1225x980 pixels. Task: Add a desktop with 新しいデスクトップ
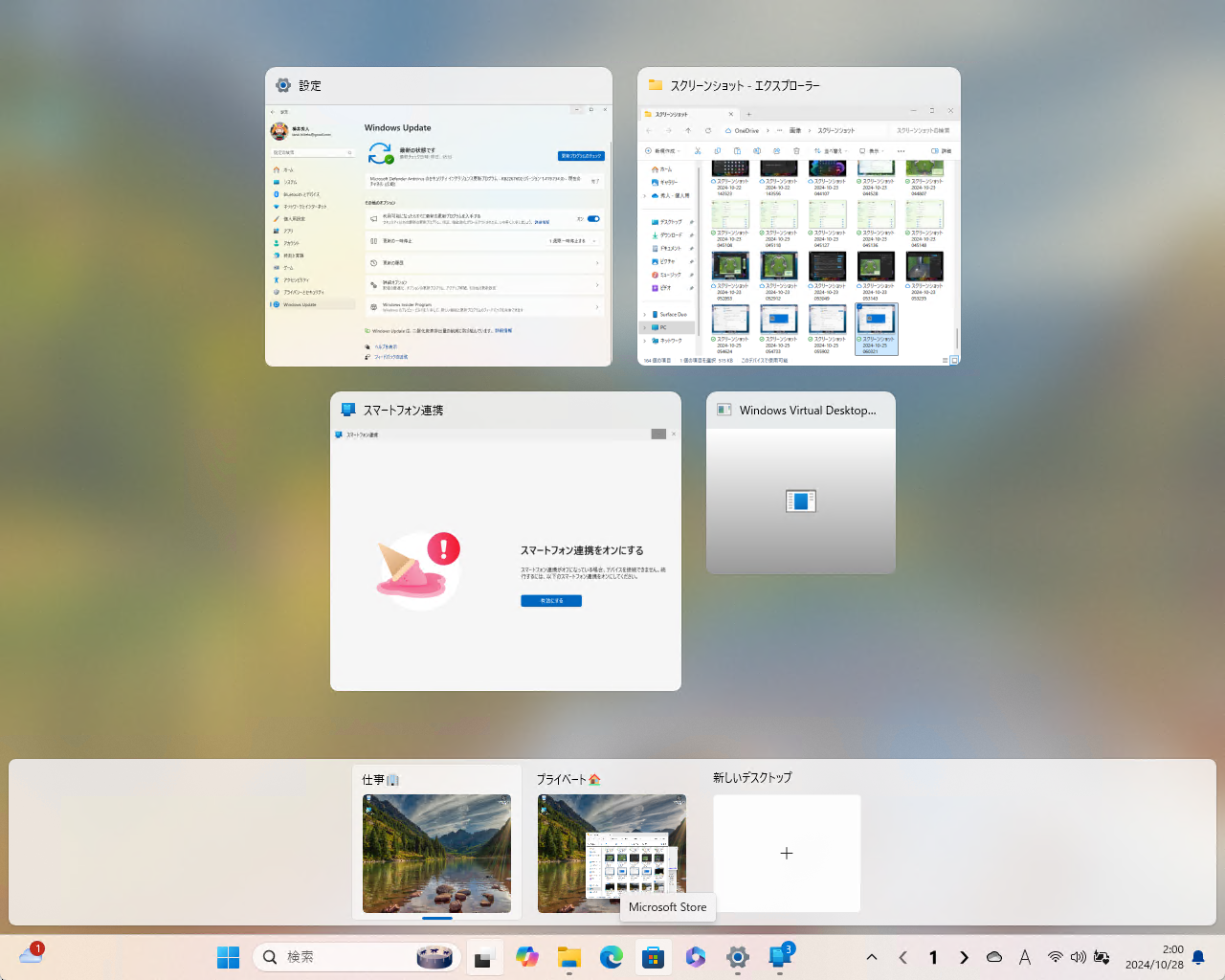(x=787, y=854)
